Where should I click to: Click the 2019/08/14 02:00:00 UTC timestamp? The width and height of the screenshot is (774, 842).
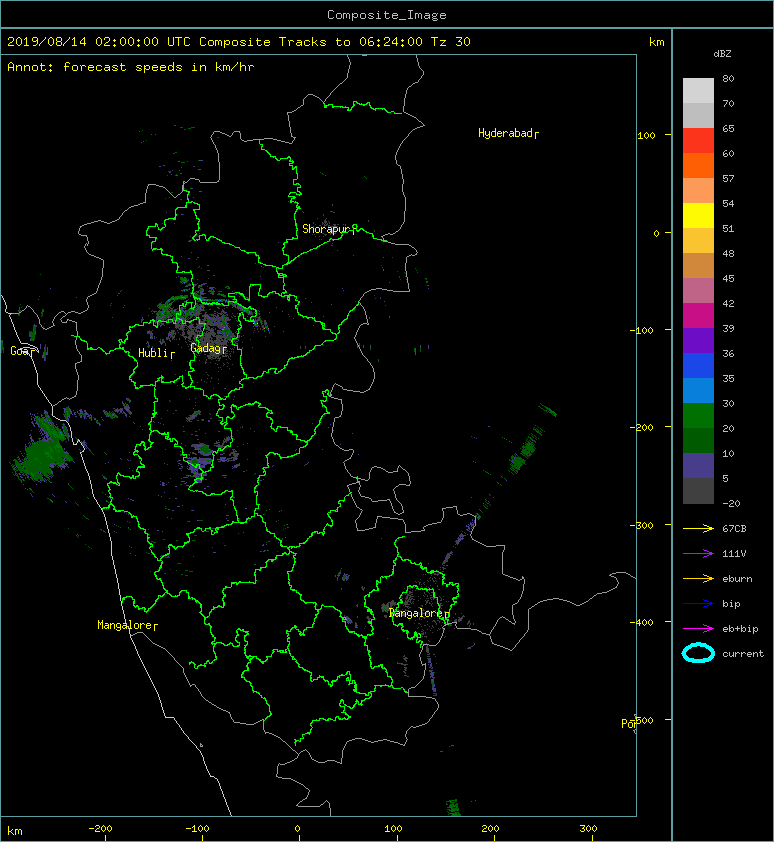99,42
